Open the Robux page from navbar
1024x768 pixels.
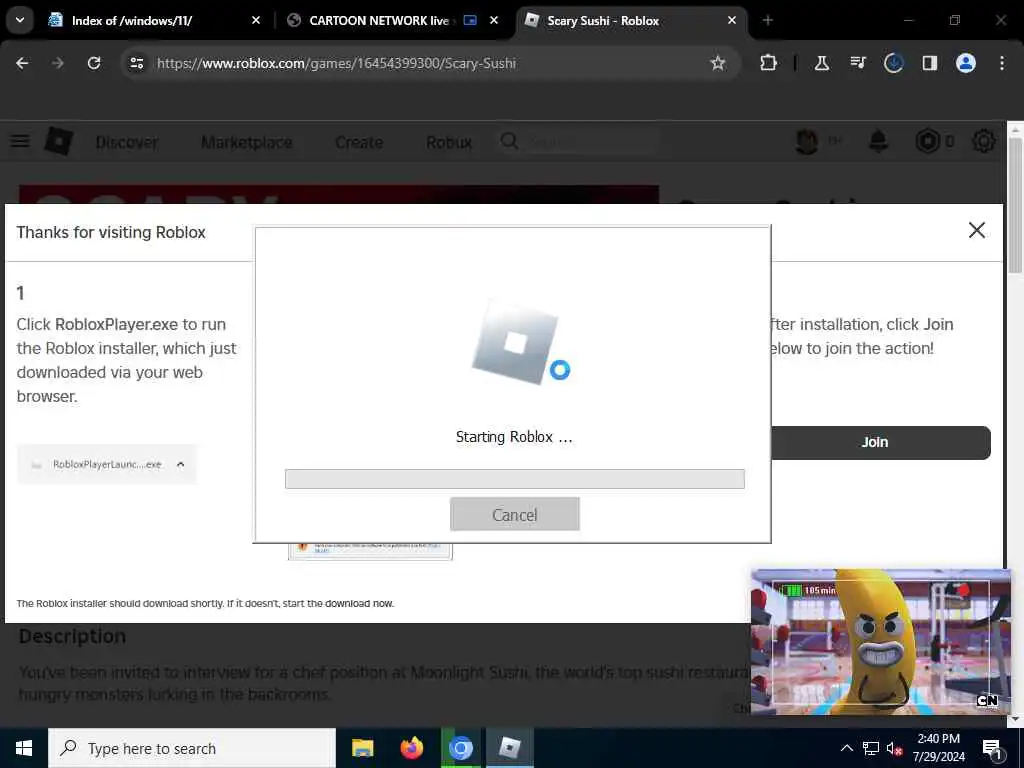point(449,142)
